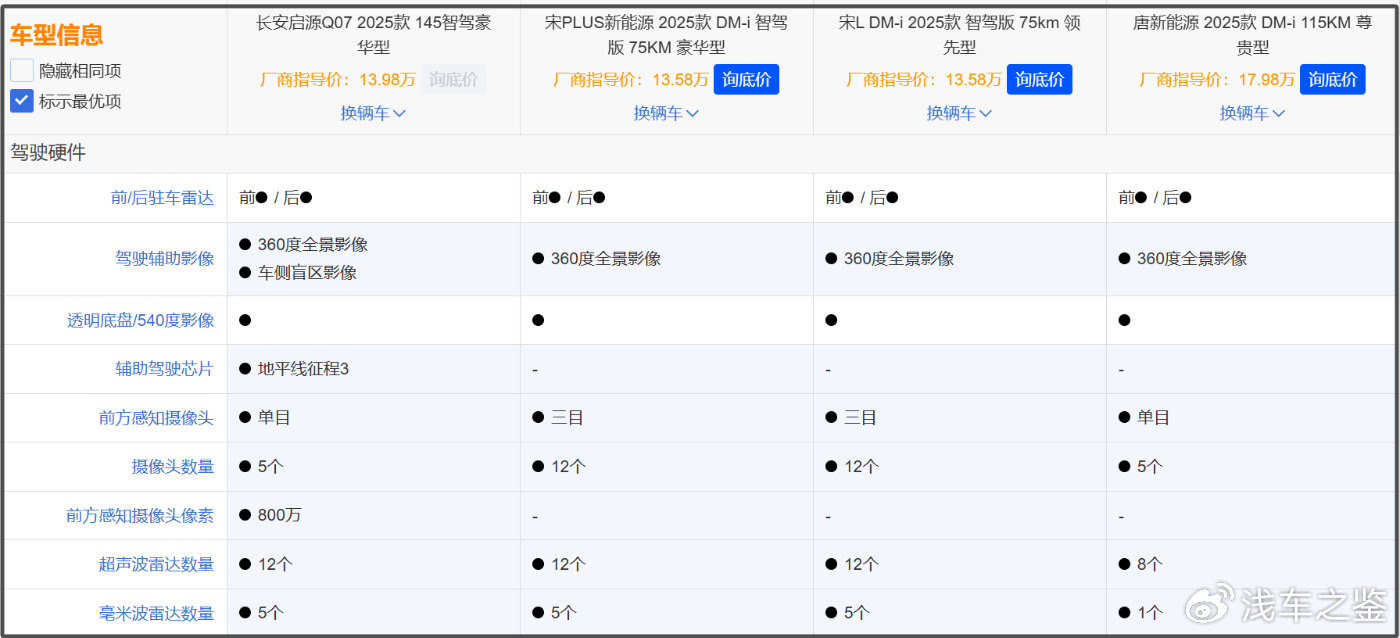Select the 毫米波雷达数量 row label
The width and height of the screenshot is (1400, 638).
point(156,614)
